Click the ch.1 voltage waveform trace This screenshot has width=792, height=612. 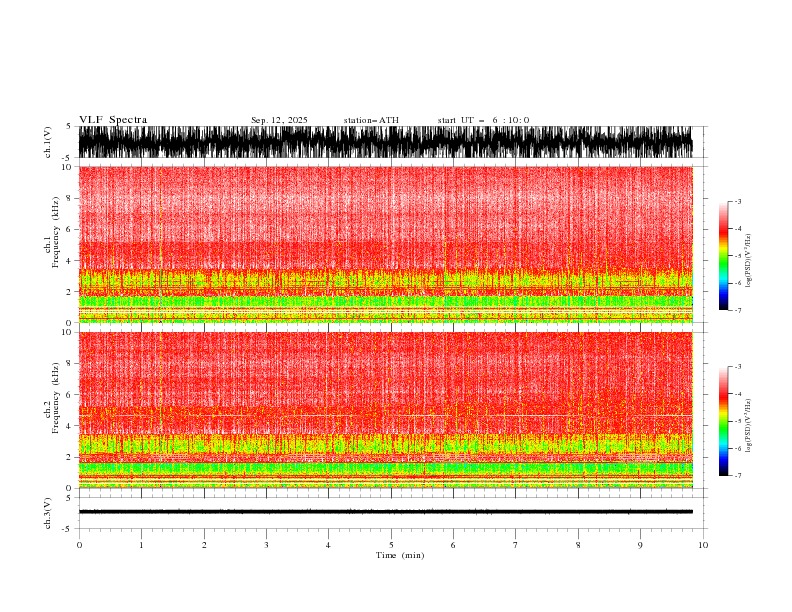tap(385, 142)
